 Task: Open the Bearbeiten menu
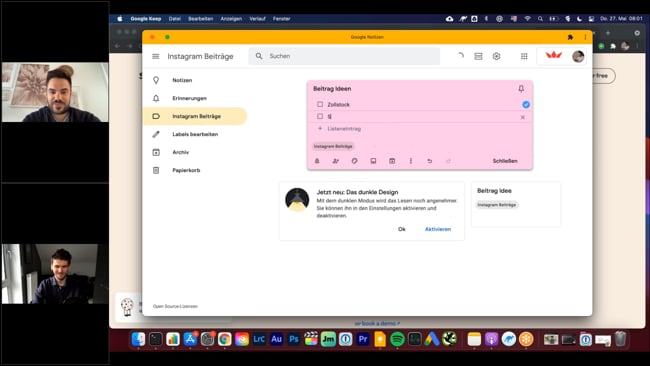click(x=200, y=19)
